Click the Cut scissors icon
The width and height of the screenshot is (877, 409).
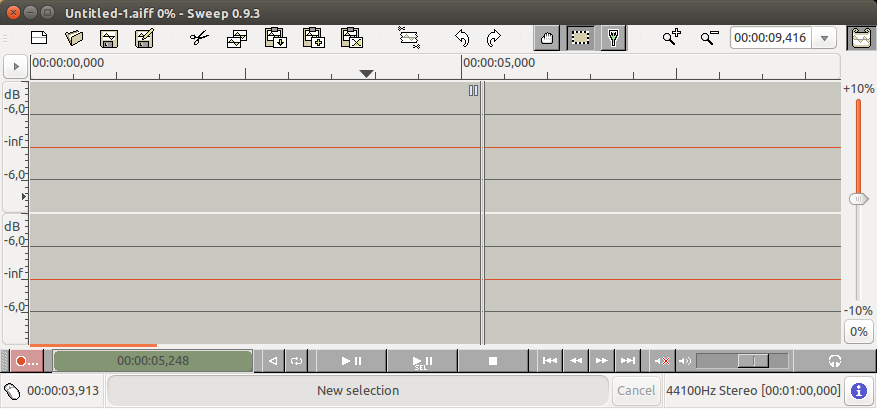click(199, 38)
